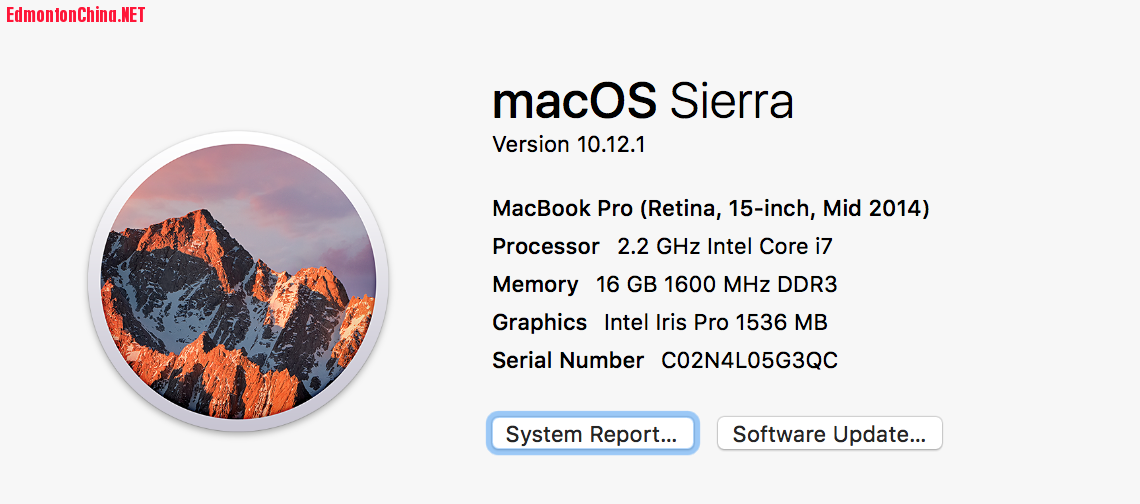
Task: Click the serial number C02N4L05G3QC value
Action: tap(749, 360)
